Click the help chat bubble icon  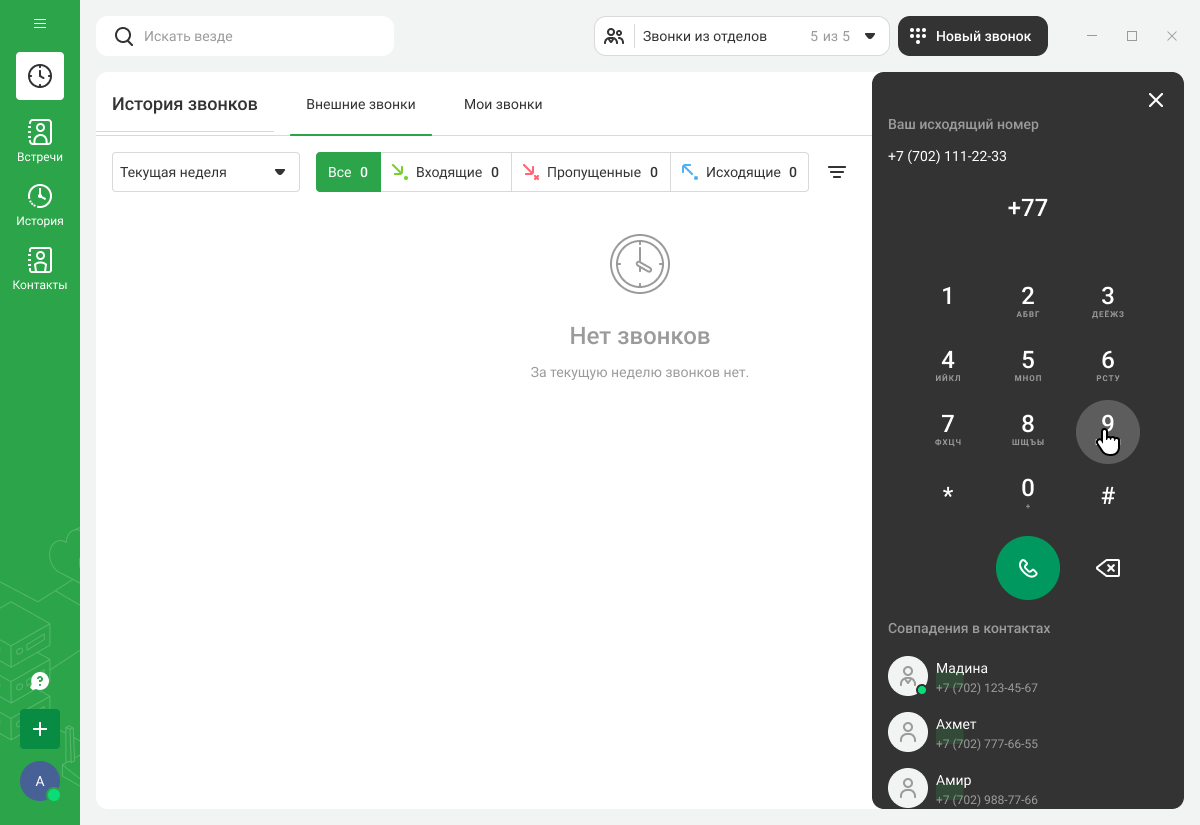coord(40,681)
